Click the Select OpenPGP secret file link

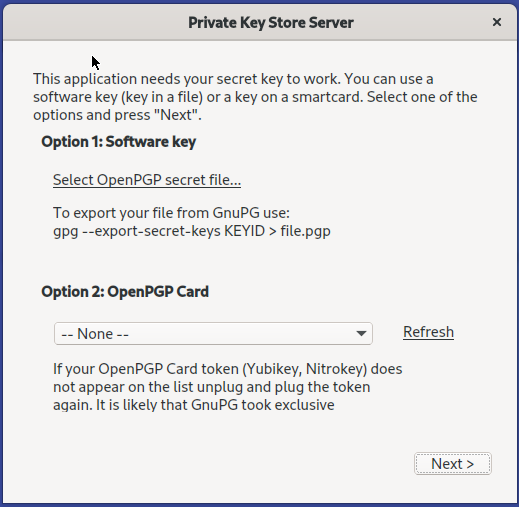(x=147, y=180)
